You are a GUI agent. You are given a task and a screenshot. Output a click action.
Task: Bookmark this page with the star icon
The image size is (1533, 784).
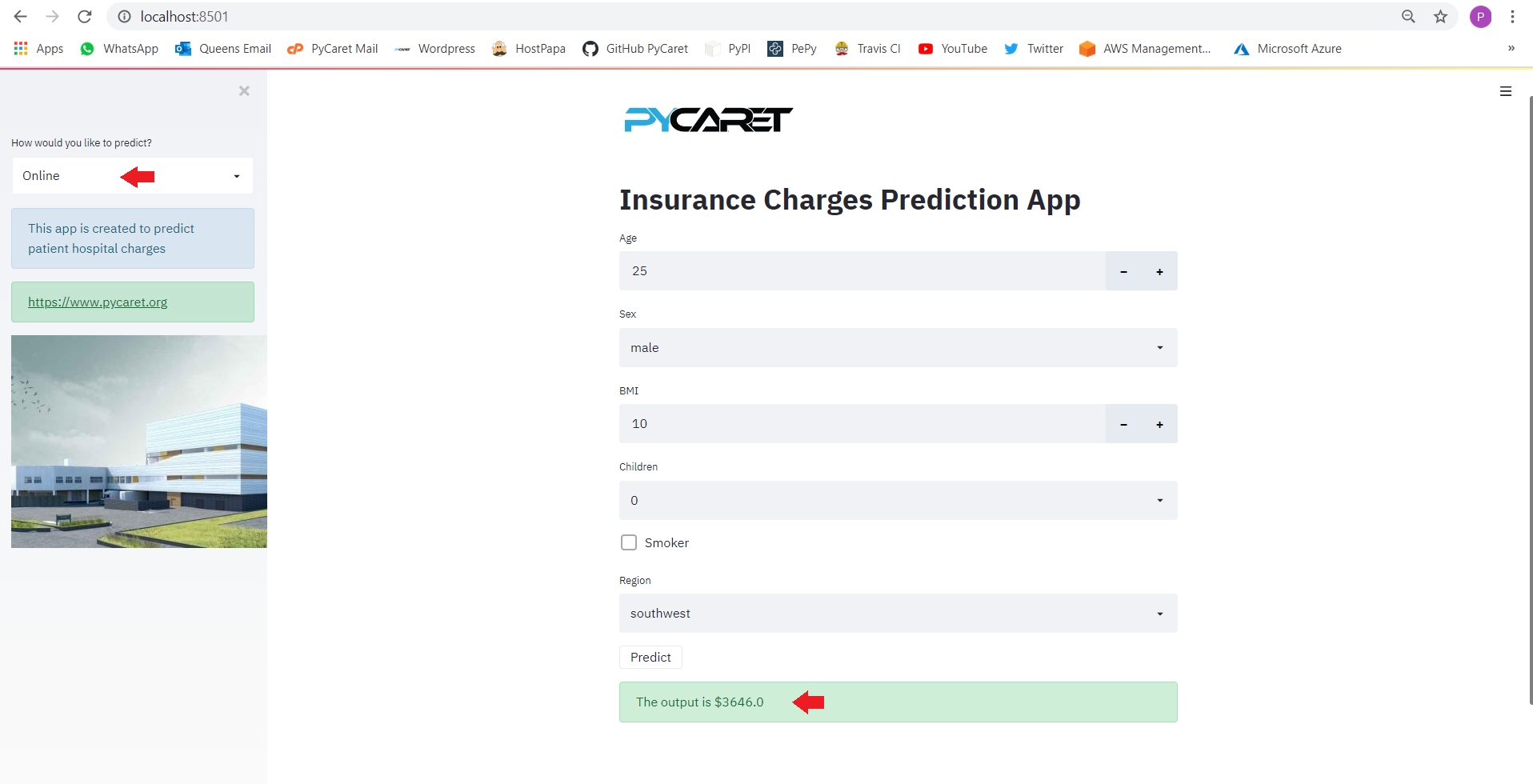pos(1440,17)
